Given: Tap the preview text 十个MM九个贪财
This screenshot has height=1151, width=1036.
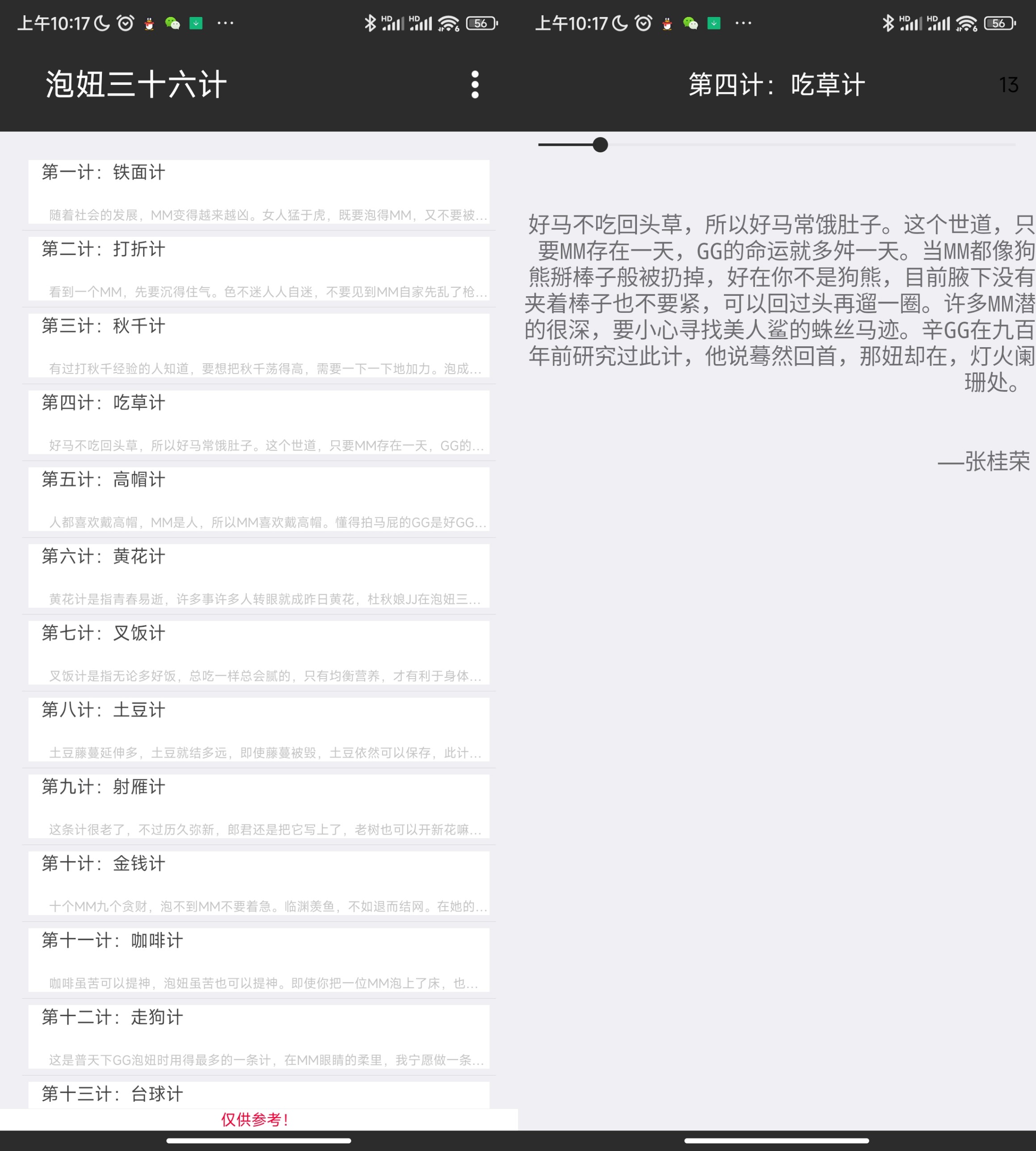Looking at the screenshot, I should [x=268, y=906].
